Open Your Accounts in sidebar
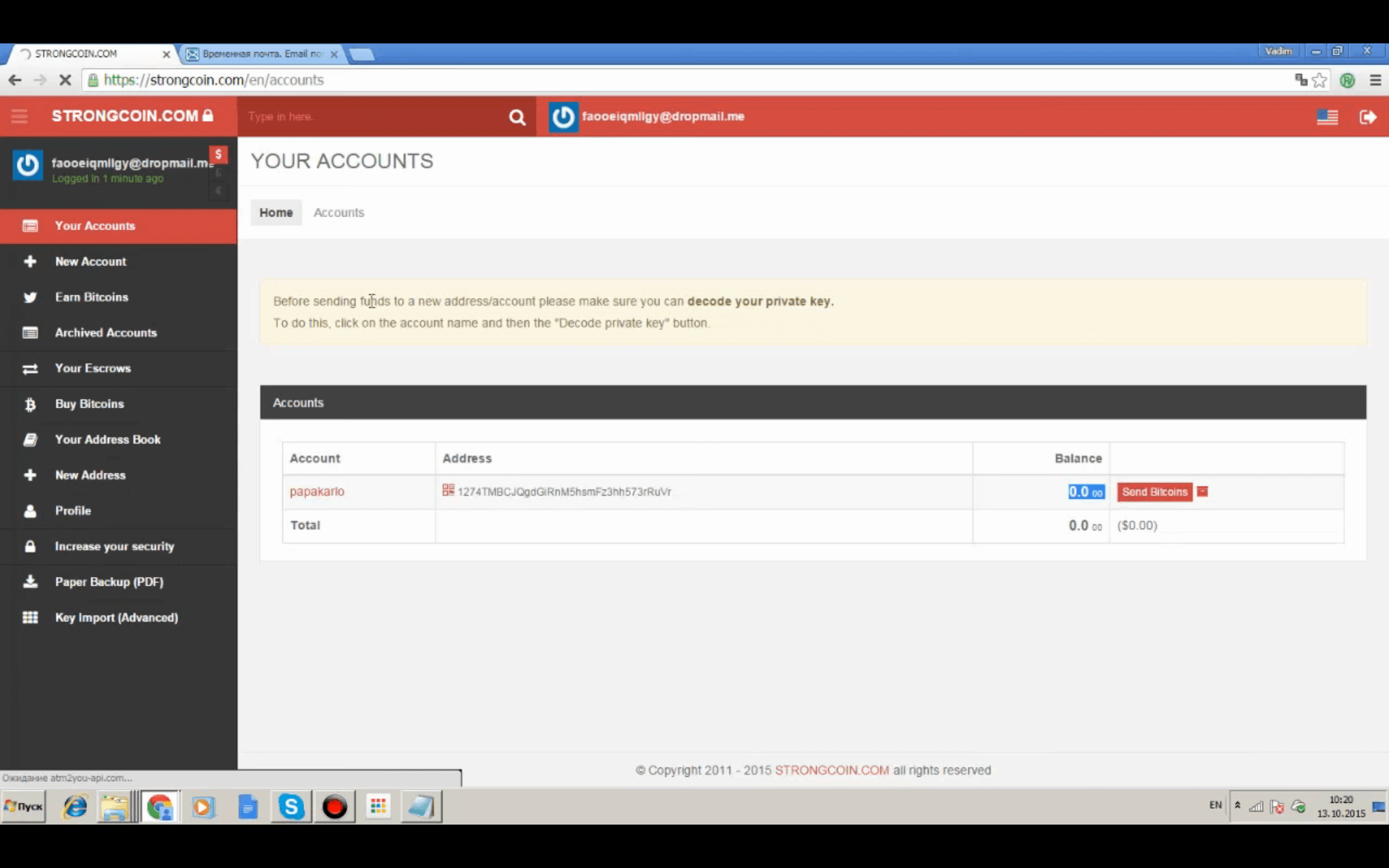The image size is (1389, 868). click(x=119, y=226)
